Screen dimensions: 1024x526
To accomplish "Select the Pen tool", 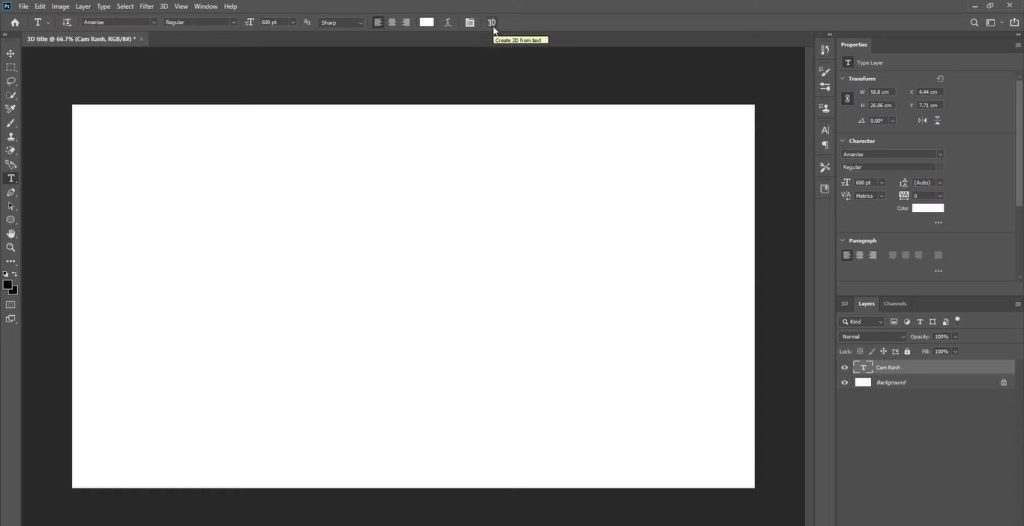I will pyautogui.click(x=10, y=192).
